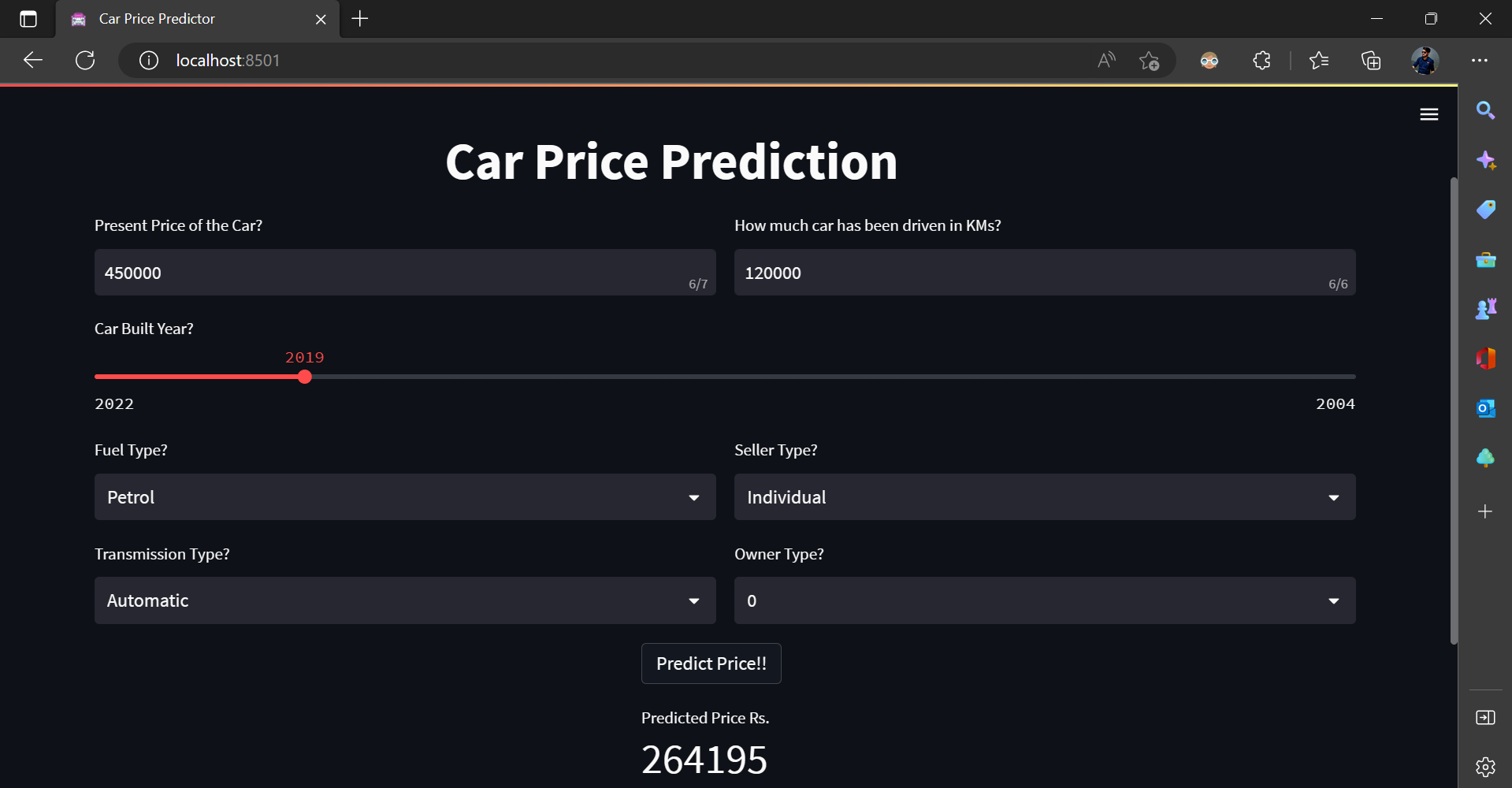Open the Copilot sparkle icon in sidebar
This screenshot has width=1512, height=788.
(x=1486, y=160)
